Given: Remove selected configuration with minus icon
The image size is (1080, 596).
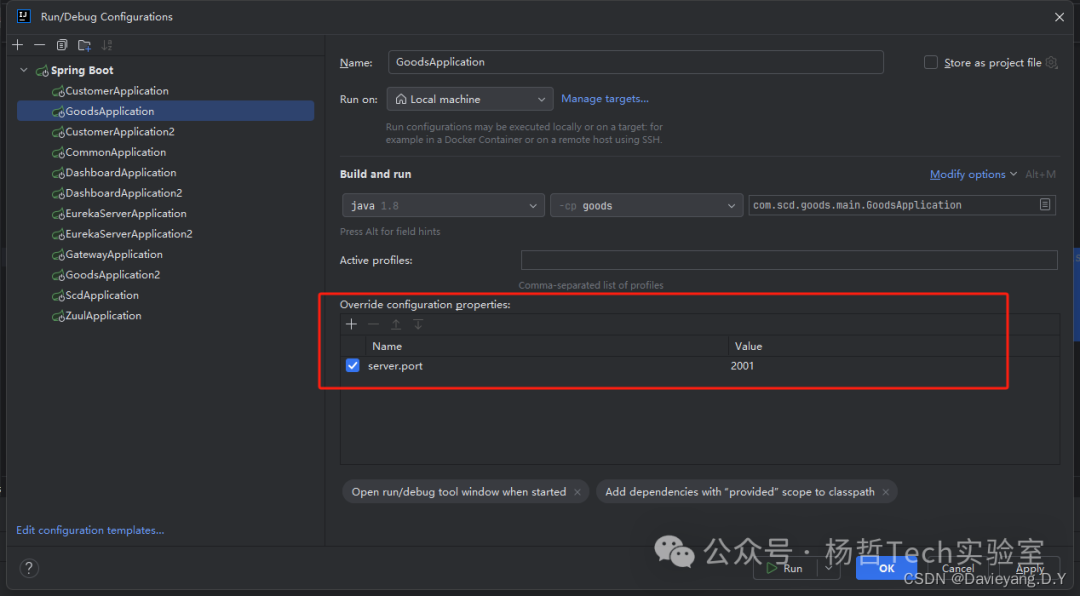Looking at the screenshot, I should (x=39, y=45).
